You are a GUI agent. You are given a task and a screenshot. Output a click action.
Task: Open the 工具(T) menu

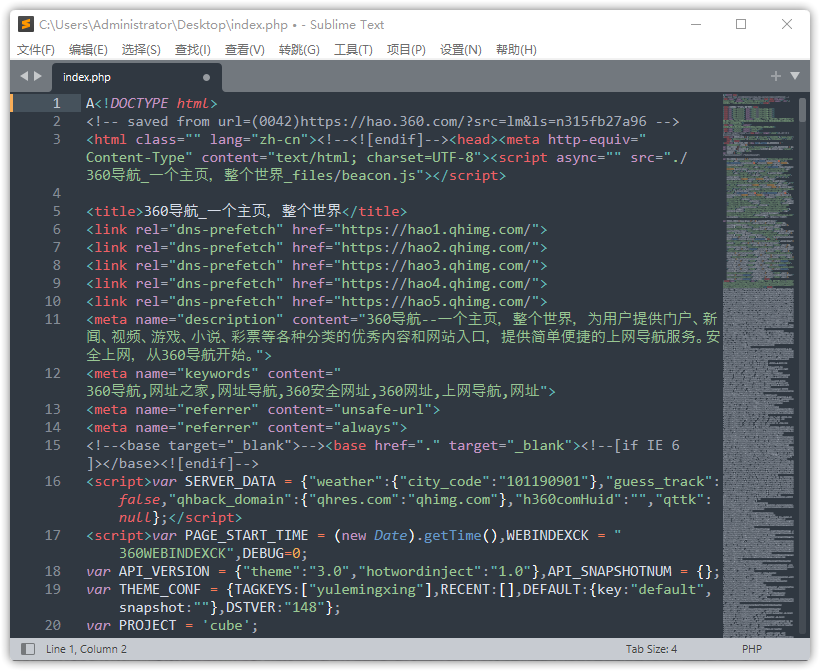[x=354, y=50]
